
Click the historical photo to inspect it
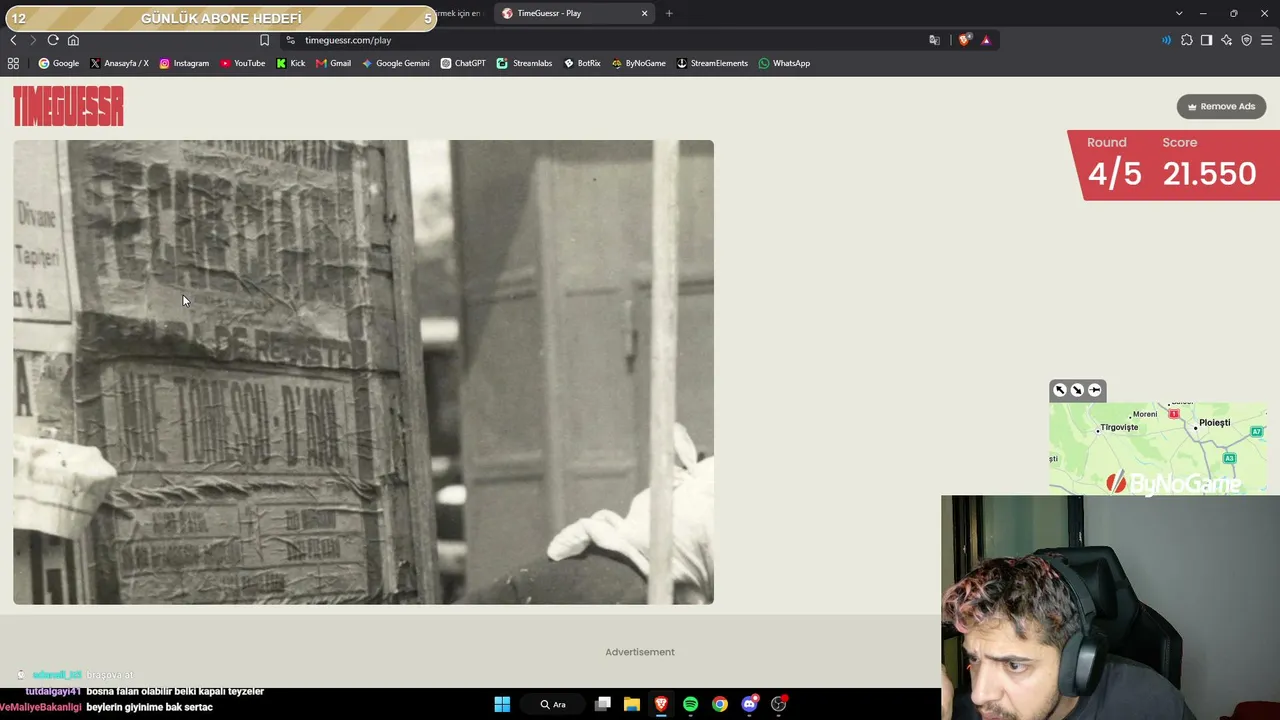point(363,372)
